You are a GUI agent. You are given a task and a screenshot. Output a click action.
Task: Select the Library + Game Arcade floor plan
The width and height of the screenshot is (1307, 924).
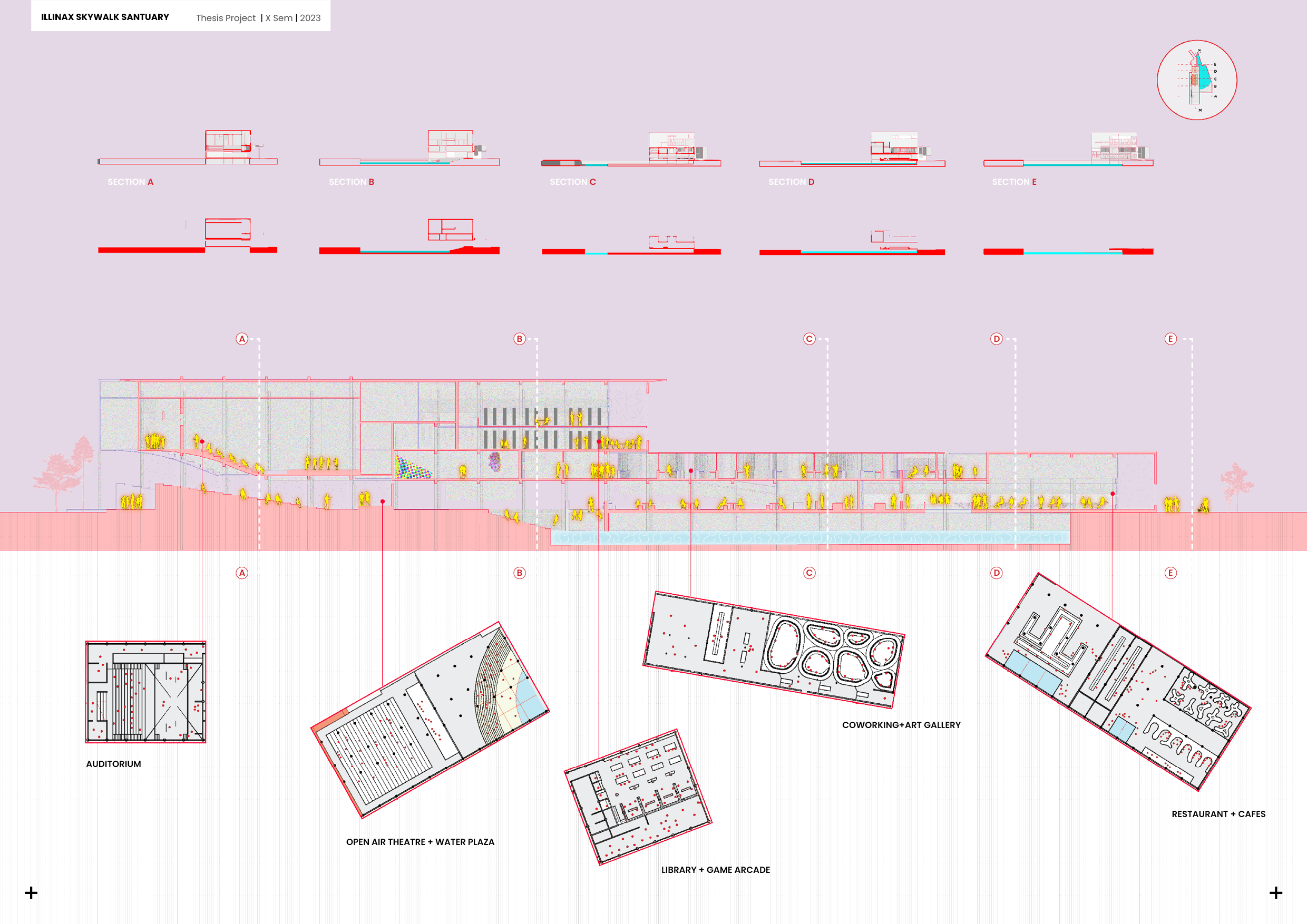638,797
